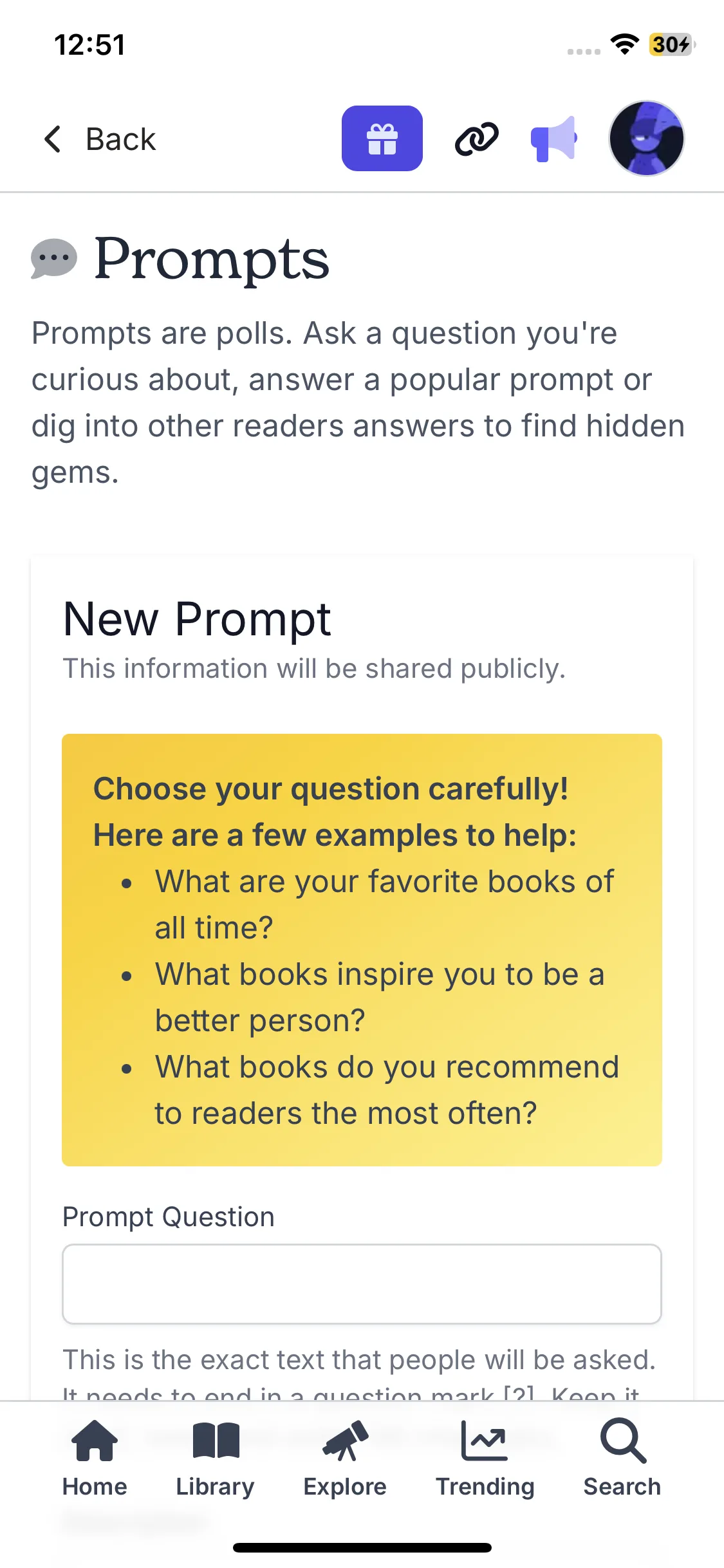This screenshot has width=724, height=1568.
Task: Click the chain link icon
Action: click(476, 138)
